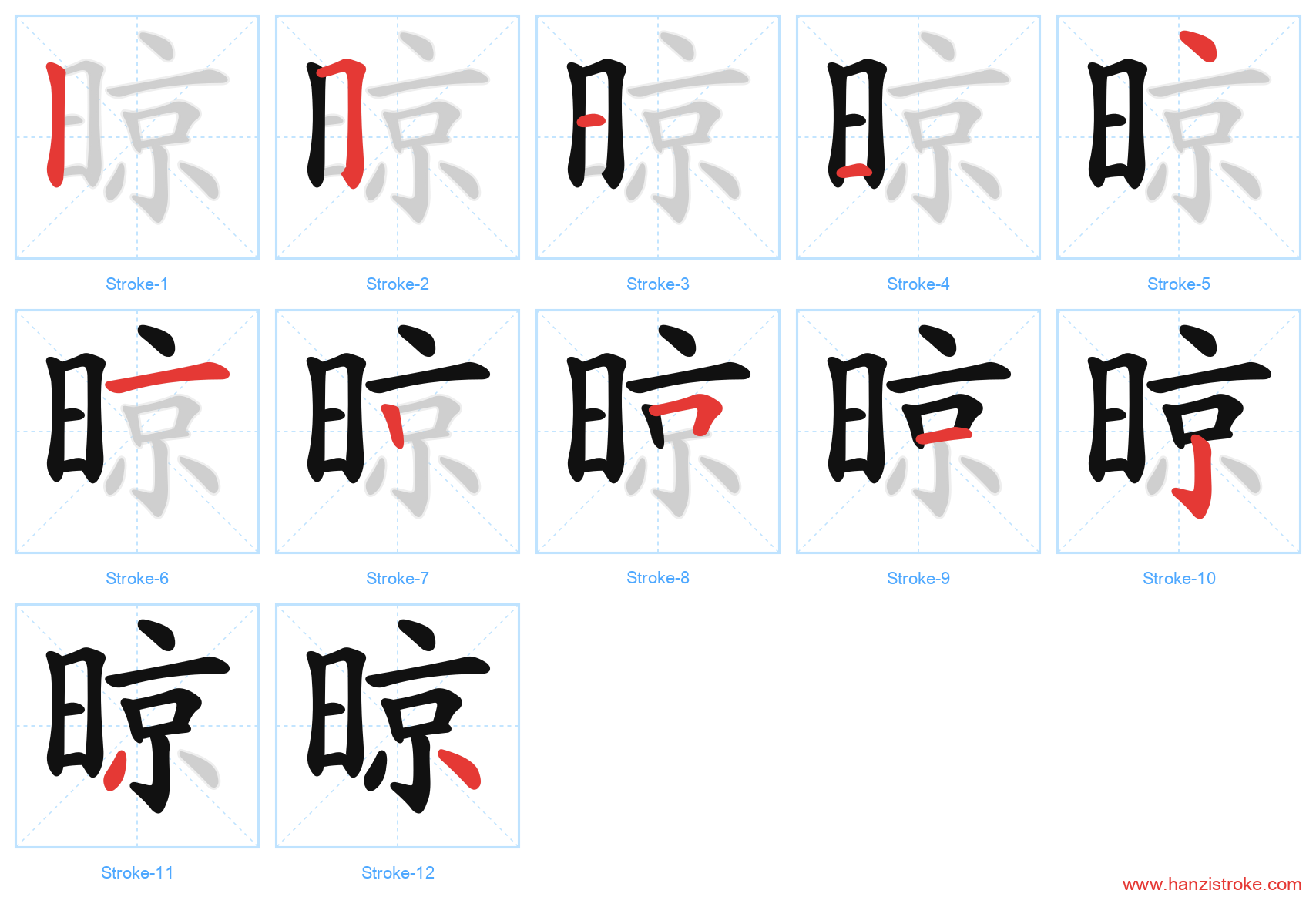This screenshot has width=1316, height=897.
Task: Click the Stroke-11 diagram tile
Action: tap(137, 726)
